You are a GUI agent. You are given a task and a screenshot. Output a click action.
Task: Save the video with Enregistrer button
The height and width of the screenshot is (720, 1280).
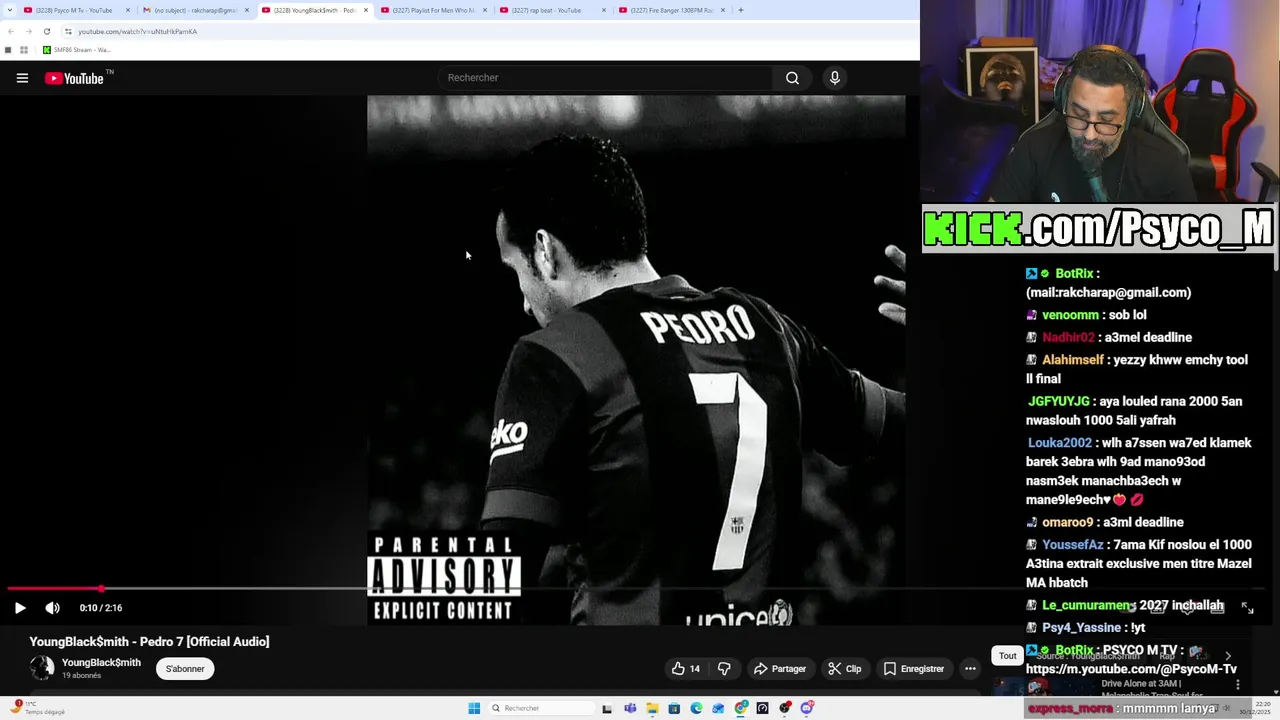tap(913, 669)
